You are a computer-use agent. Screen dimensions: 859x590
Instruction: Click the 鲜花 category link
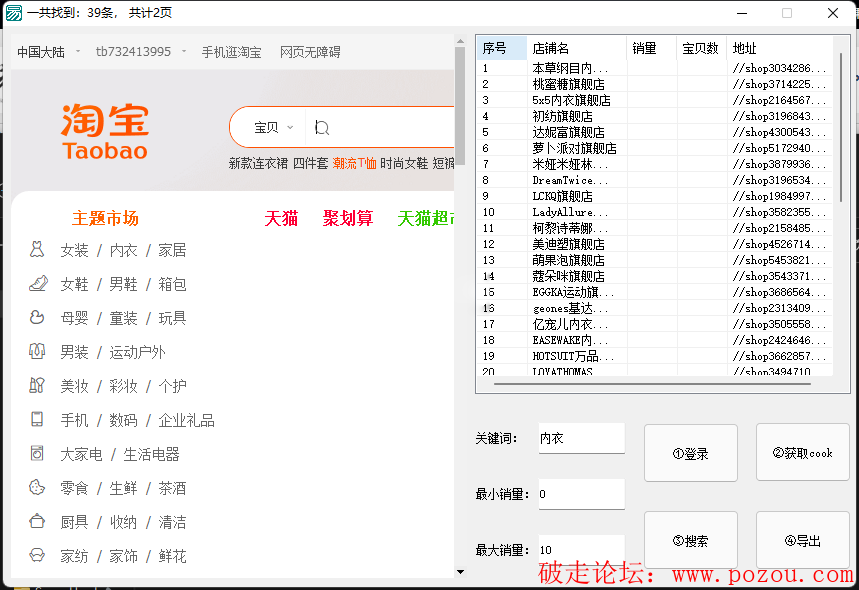pos(172,556)
